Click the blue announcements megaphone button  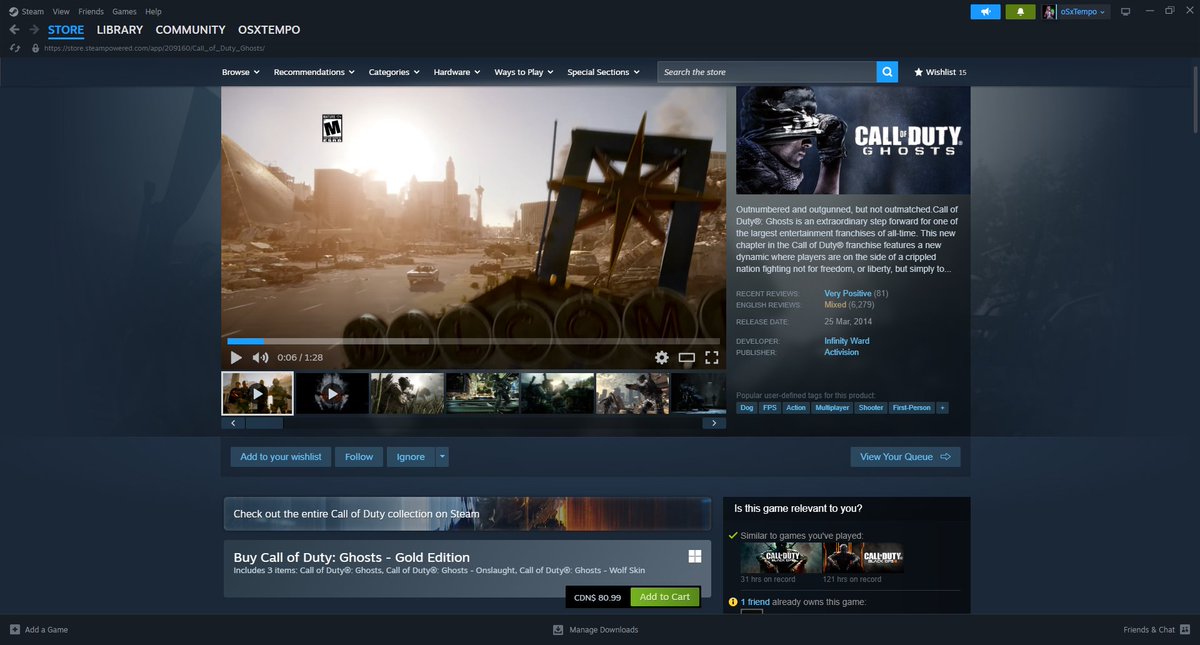(x=985, y=12)
